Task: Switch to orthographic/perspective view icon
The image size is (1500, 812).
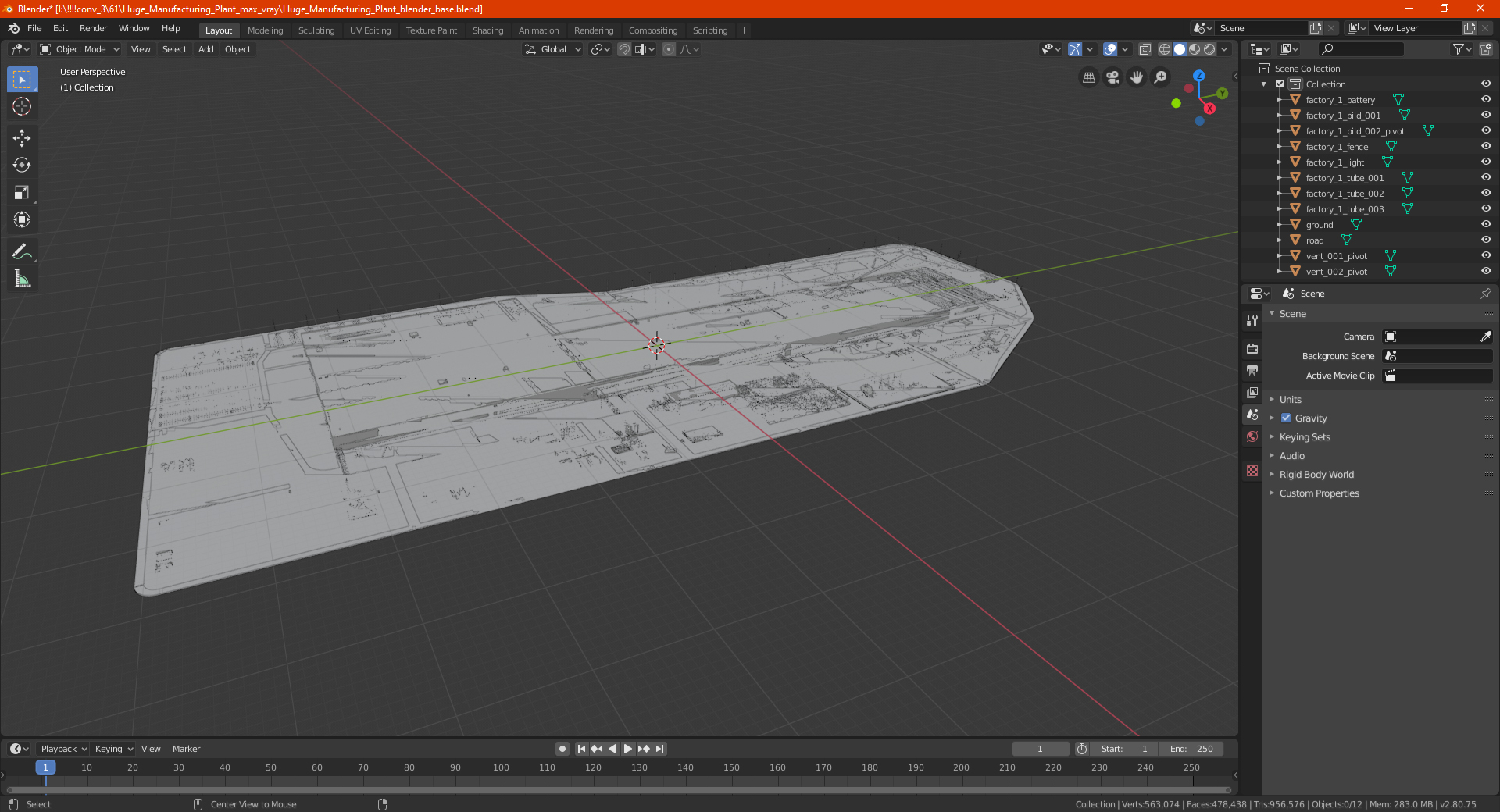Action: (x=1089, y=77)
